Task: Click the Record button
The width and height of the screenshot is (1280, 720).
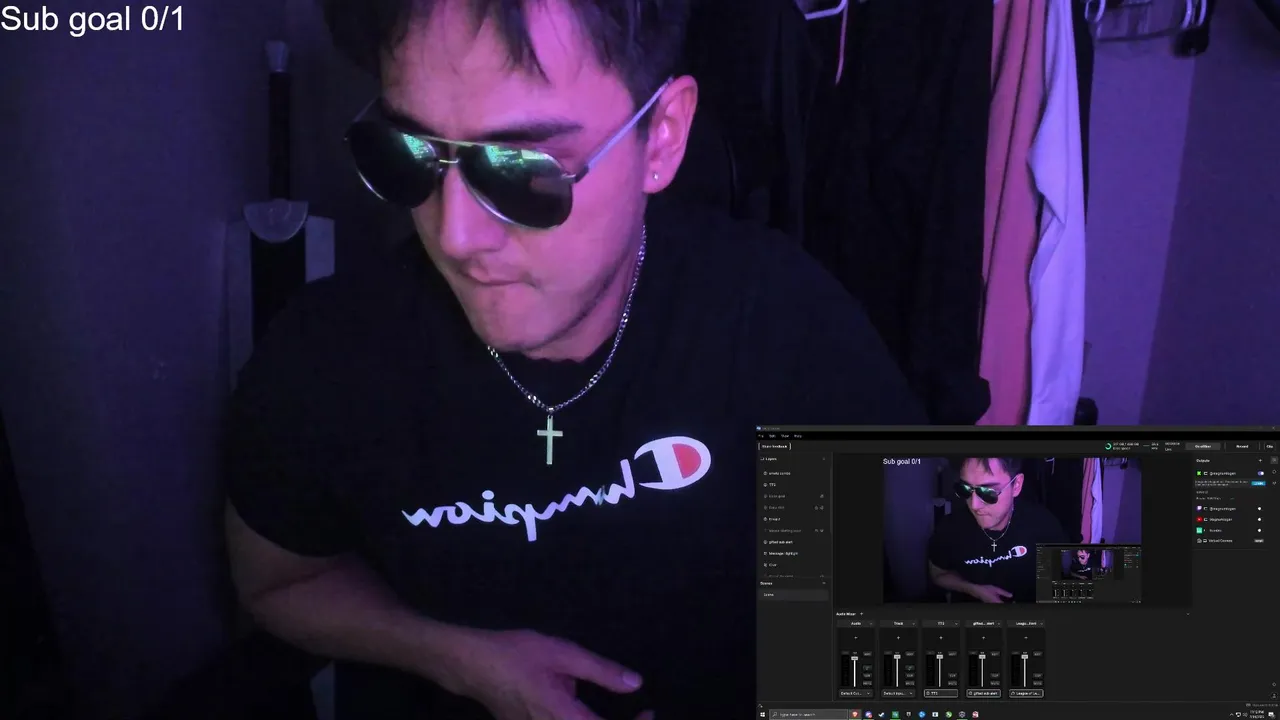Action: tap(1241, 446)
